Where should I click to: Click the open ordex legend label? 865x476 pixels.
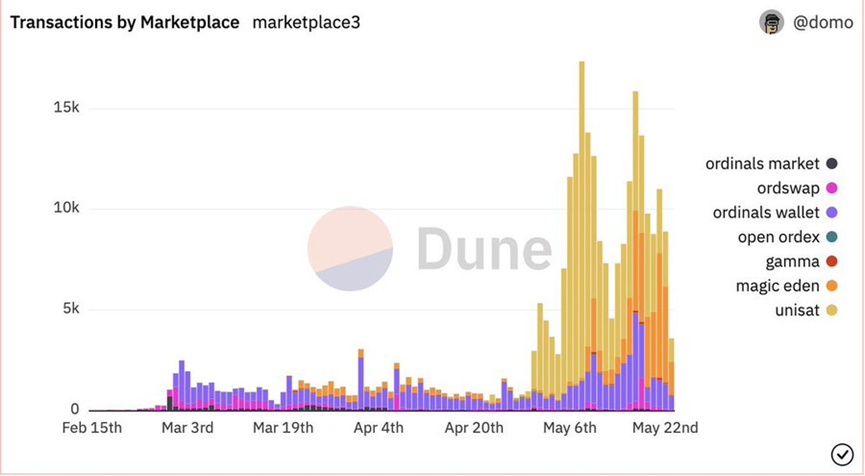click(779, 237)
